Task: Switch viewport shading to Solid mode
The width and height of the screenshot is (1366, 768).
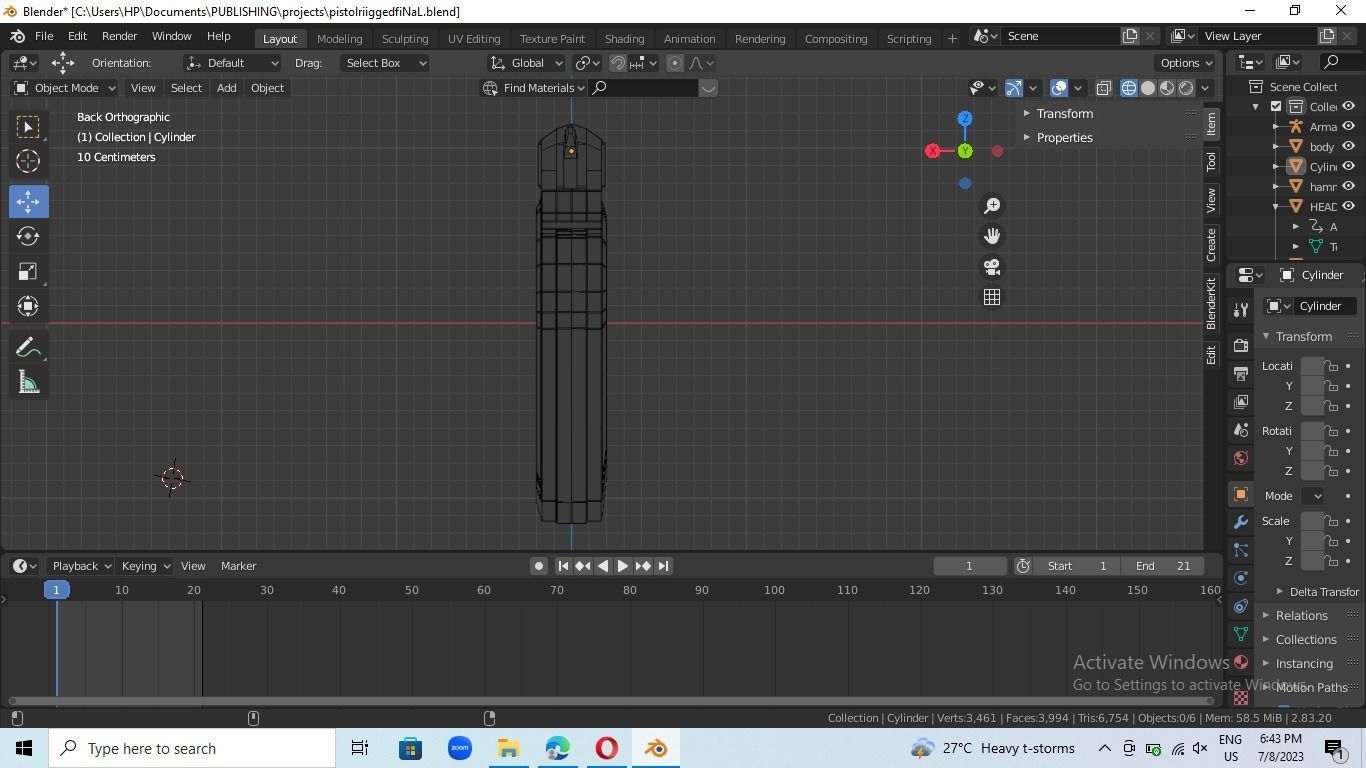Action: (x=1148, y=88)
